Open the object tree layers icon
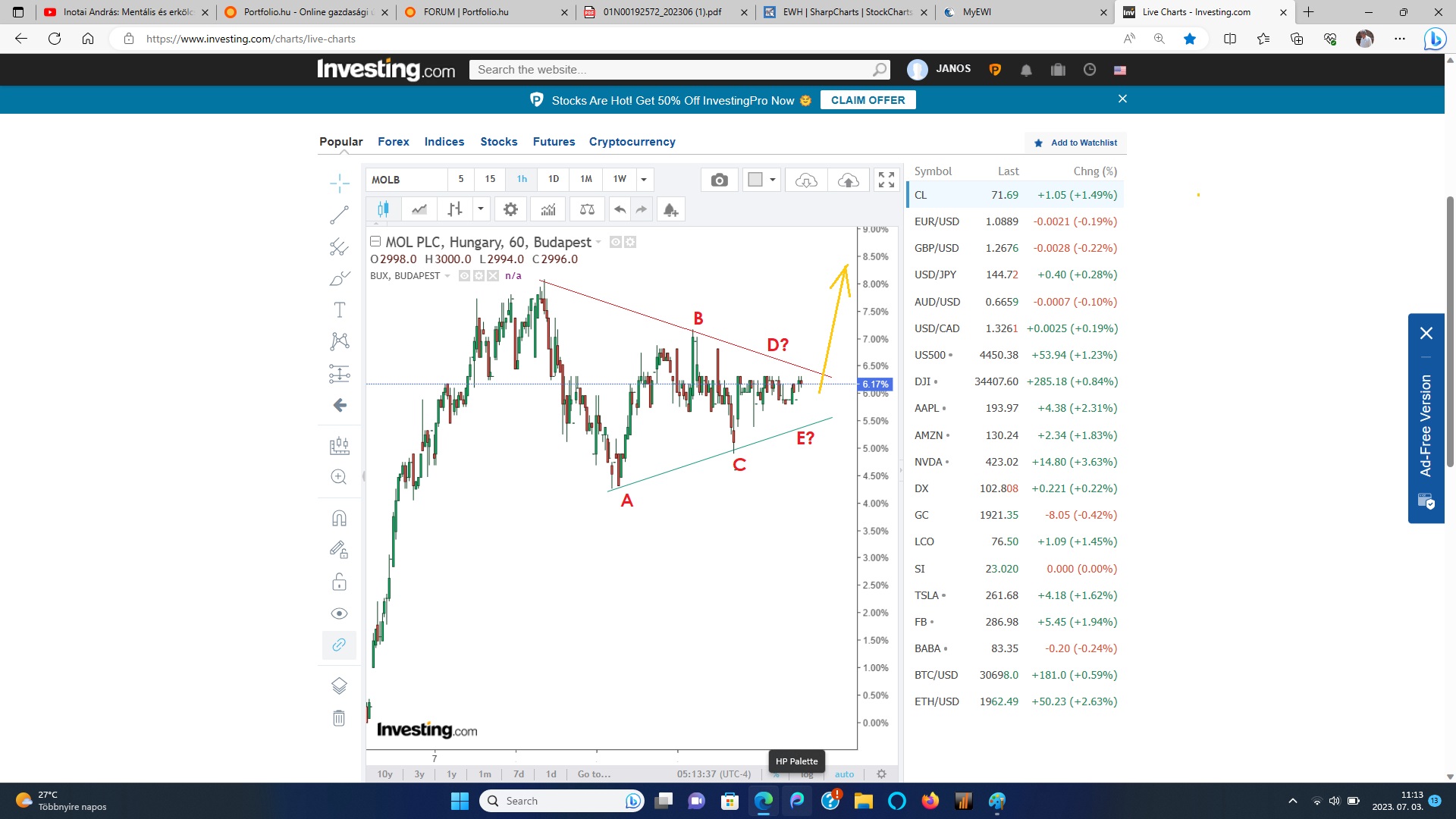1456x819 pixels. pos(339,686)
